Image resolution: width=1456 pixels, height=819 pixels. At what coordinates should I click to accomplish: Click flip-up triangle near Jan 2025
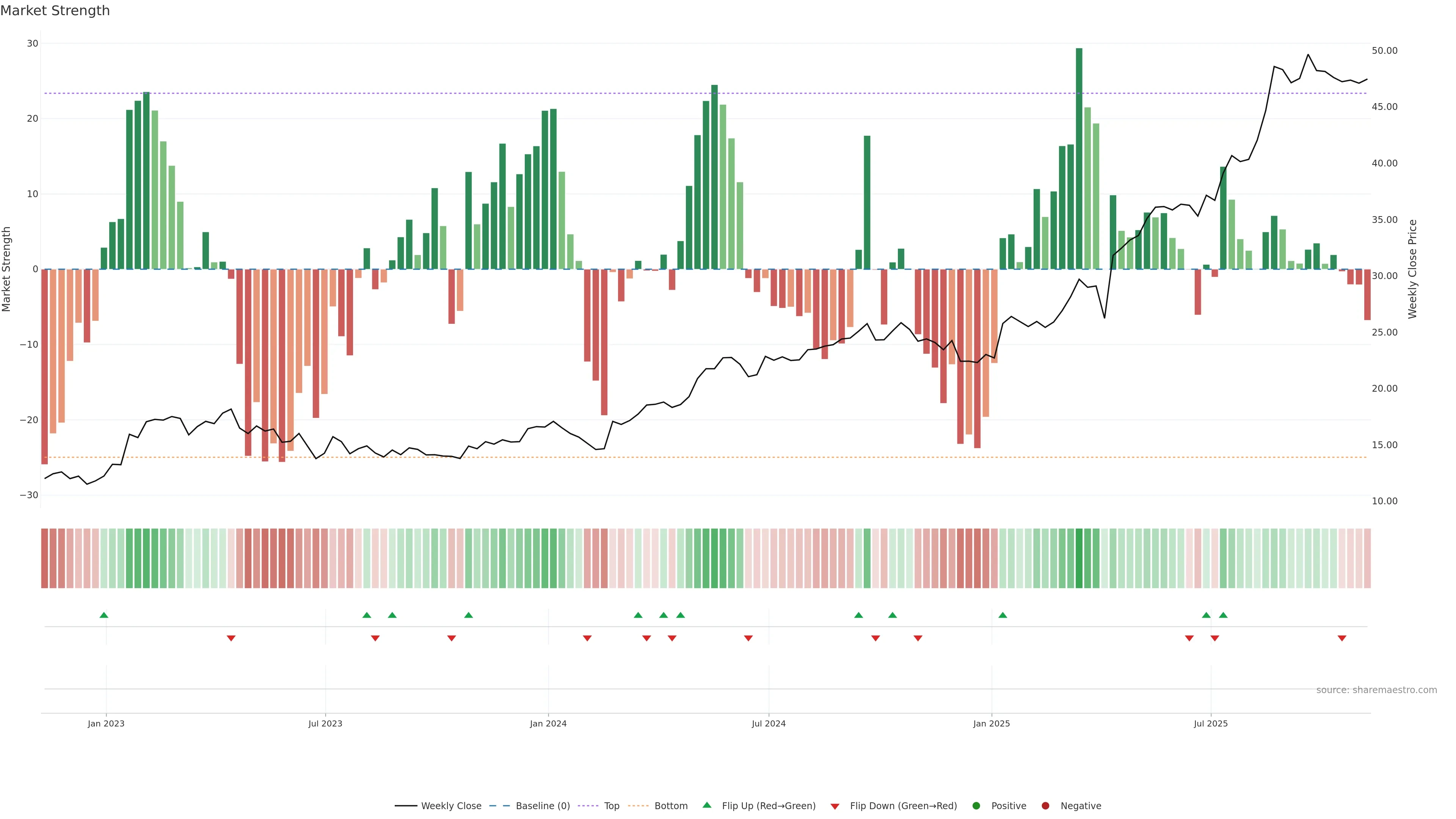[1003, 615]
